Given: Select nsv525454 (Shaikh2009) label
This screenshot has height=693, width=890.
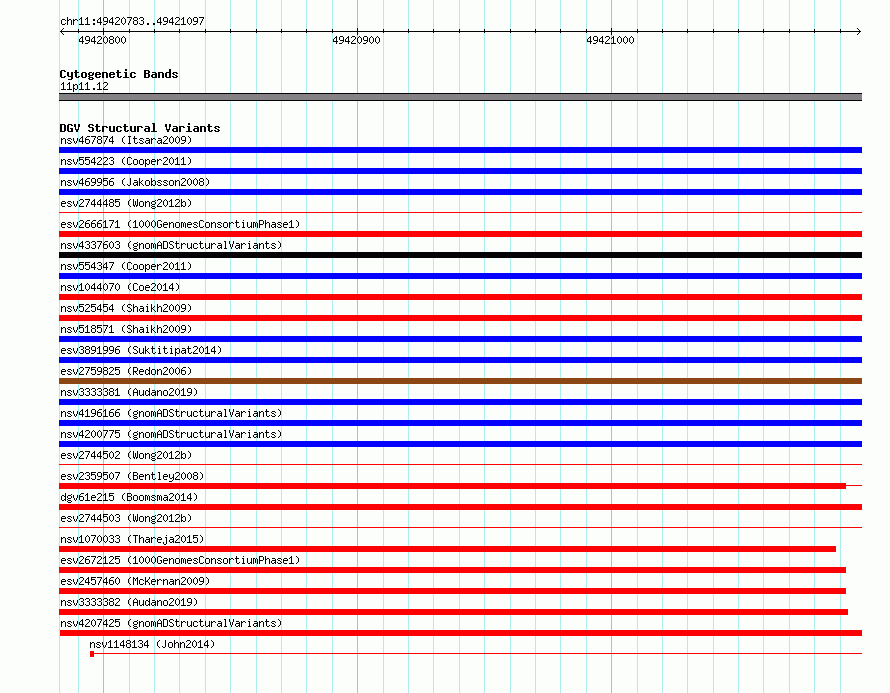Looking at the screenshot, I should click(126, 308).
